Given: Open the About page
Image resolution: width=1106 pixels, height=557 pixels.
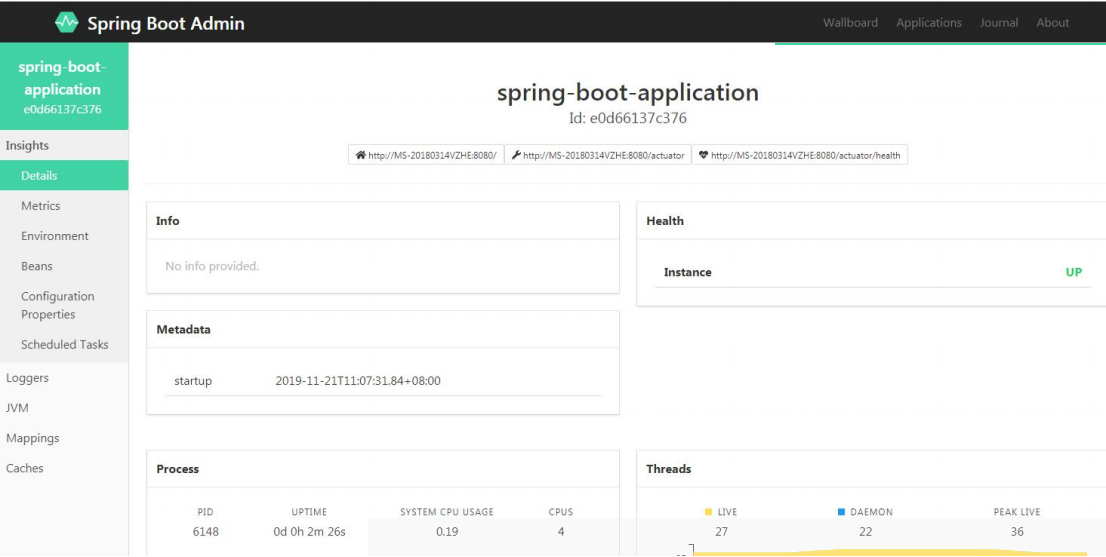Looking at the screenshot, I should click(x=1052, y=23).
